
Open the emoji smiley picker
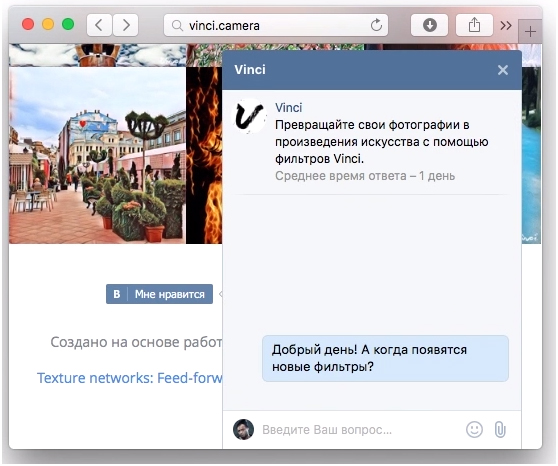[474, 429]
